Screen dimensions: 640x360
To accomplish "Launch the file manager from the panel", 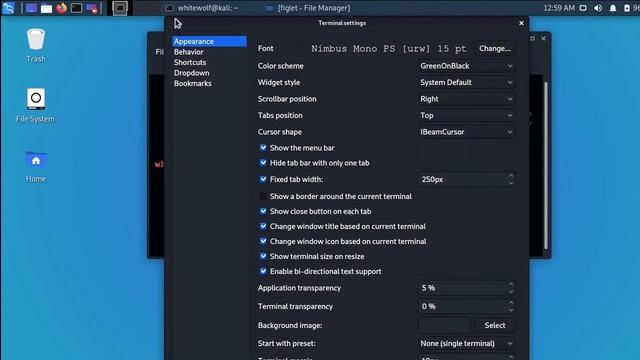I will point(46,8).
